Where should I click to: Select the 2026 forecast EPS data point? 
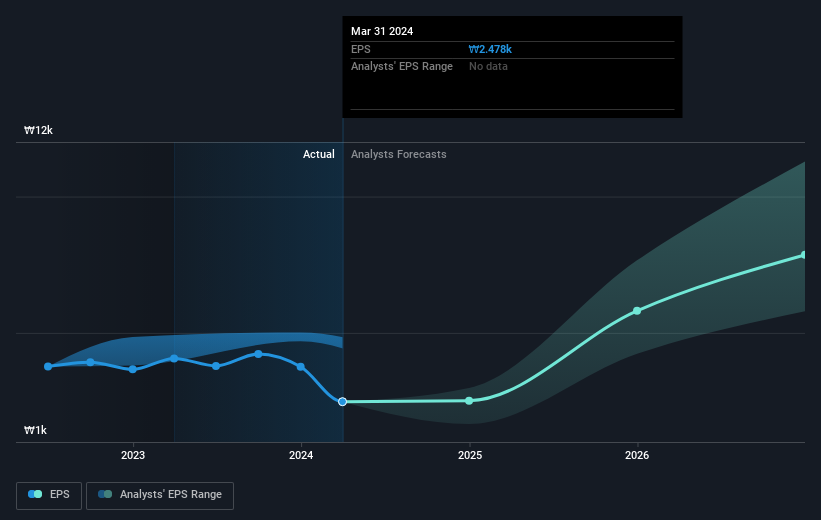click(x=637, y=311)
